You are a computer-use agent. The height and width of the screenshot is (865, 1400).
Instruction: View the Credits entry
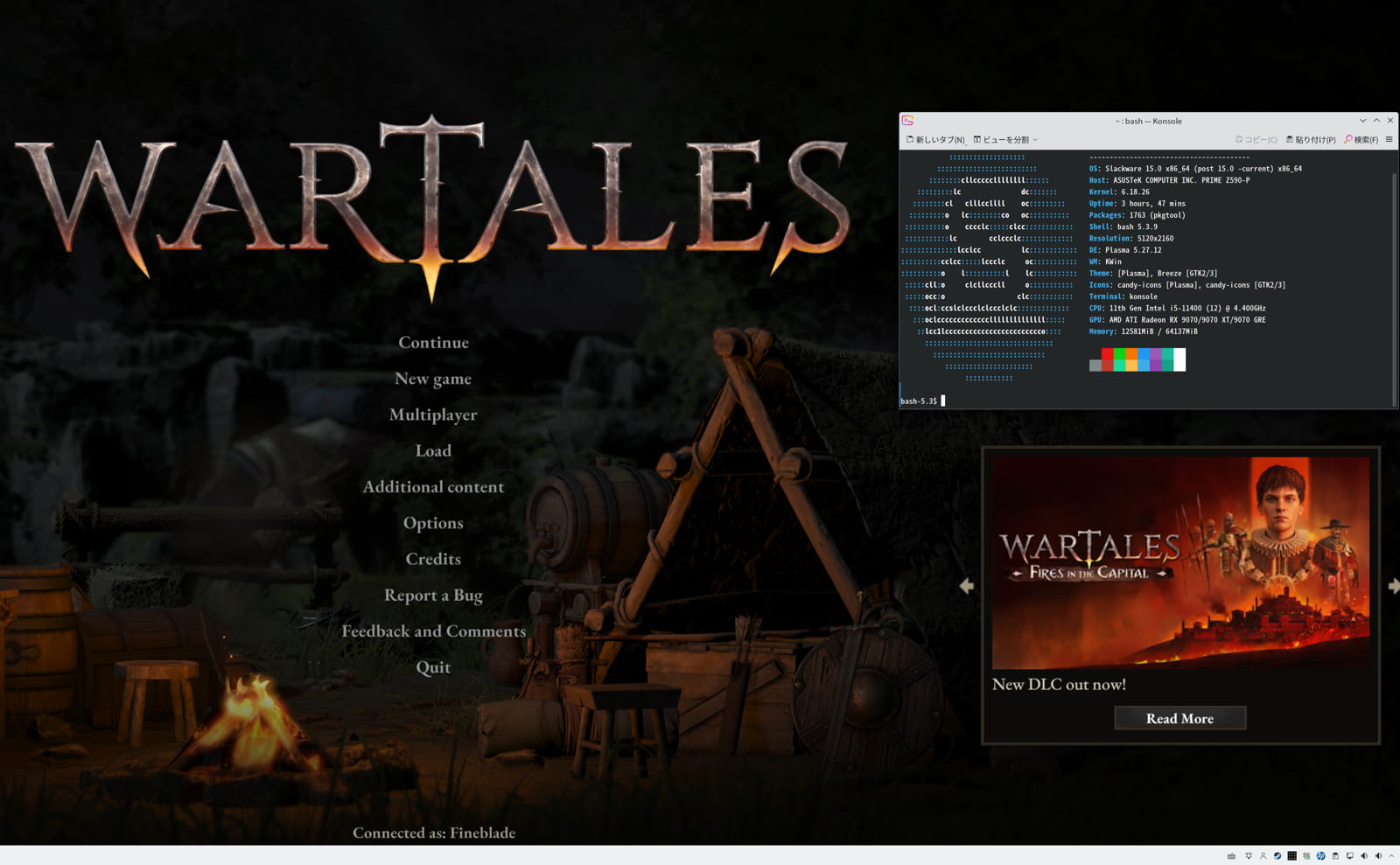(433, 559)
